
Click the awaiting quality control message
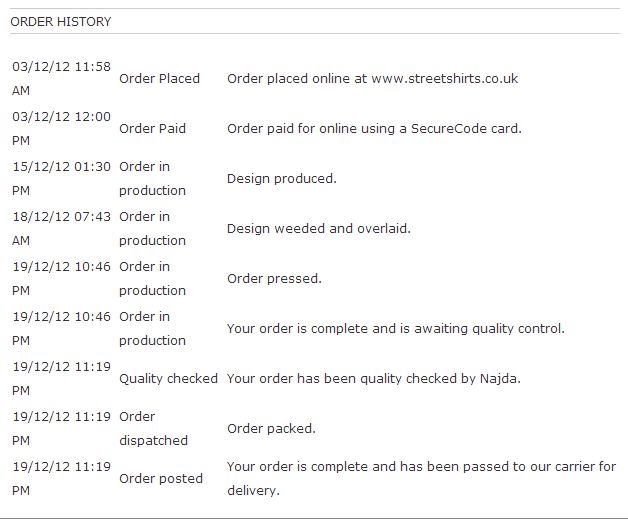[396, 329]
